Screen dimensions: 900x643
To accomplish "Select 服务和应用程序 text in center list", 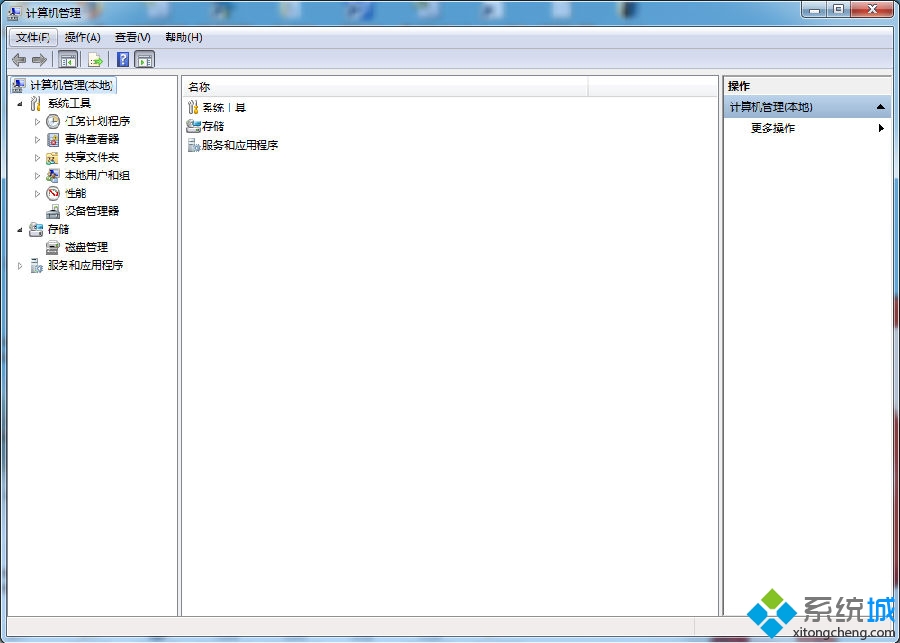I will pyautogui.click(x=240, y=145).
